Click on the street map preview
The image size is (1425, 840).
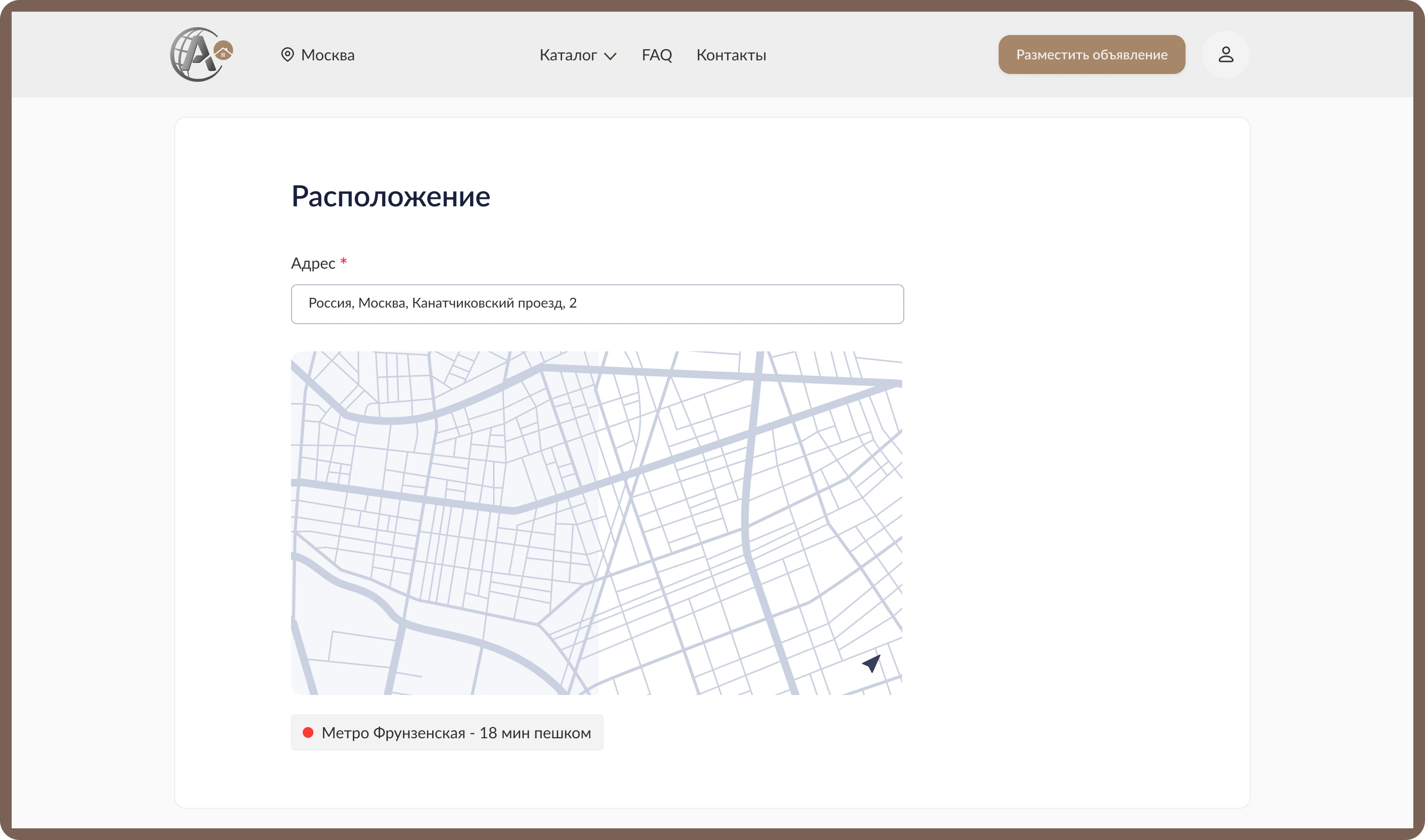tap(597, 523)
